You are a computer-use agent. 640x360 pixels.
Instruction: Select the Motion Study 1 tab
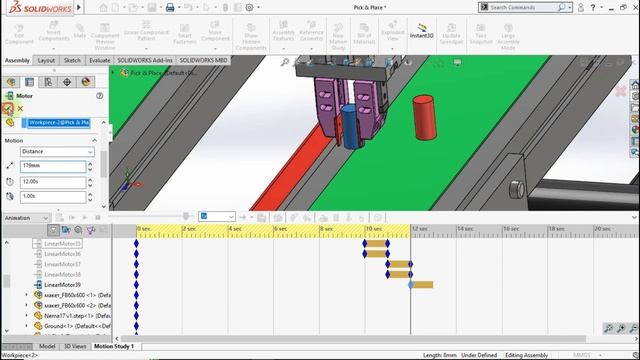click(114, 346)
